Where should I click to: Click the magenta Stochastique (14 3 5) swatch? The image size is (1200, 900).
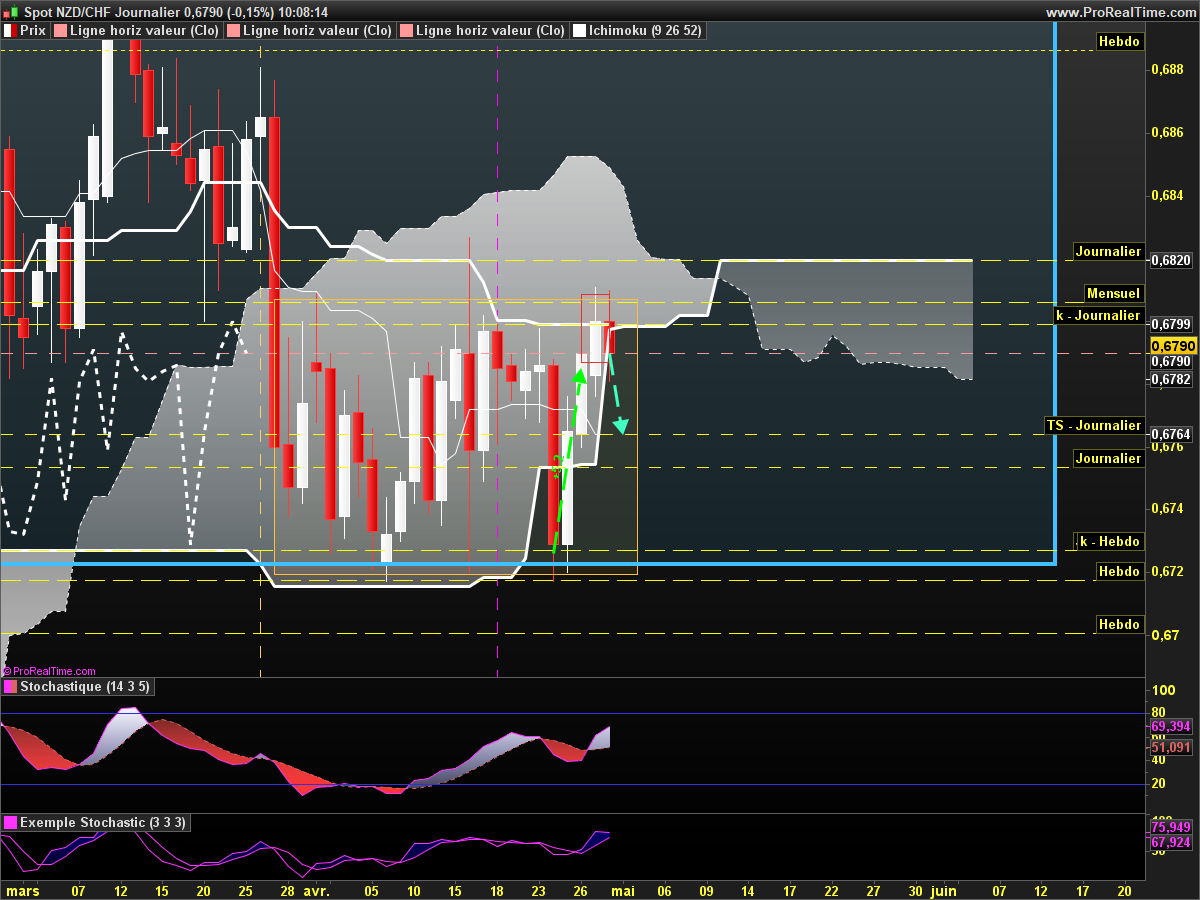tap(11, 687)
